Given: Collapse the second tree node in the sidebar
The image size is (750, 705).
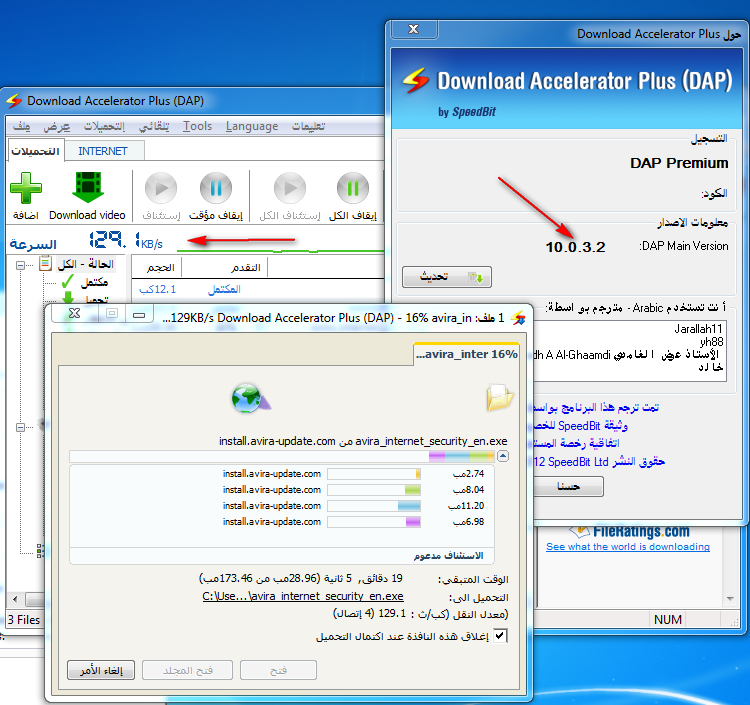Looking at the screenshot, I should (x=20, y=427).
